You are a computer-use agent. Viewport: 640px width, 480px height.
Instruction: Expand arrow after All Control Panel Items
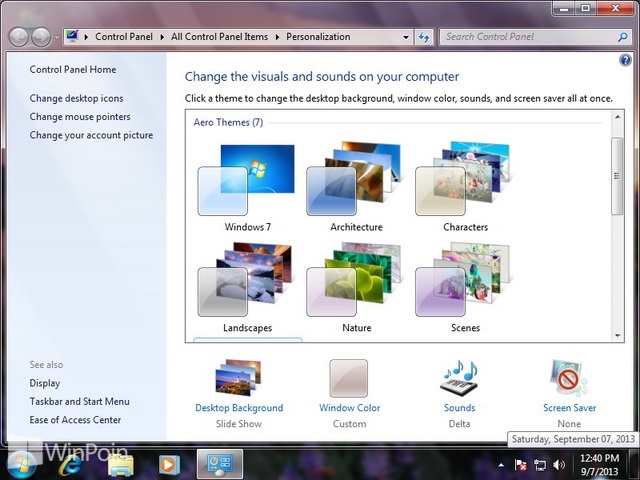pyautogui.click(x=278, y=37)
